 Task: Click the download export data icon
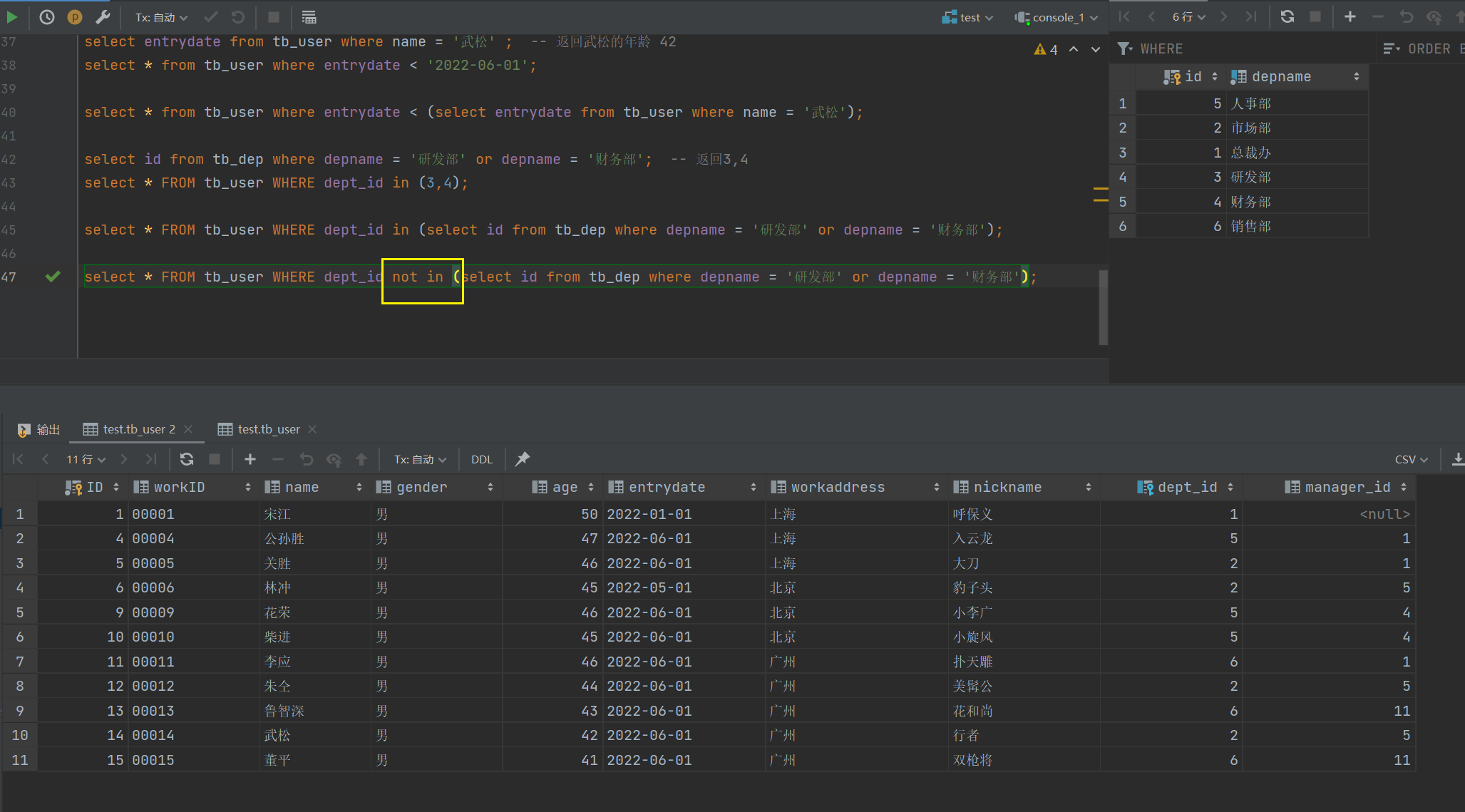1458,459
